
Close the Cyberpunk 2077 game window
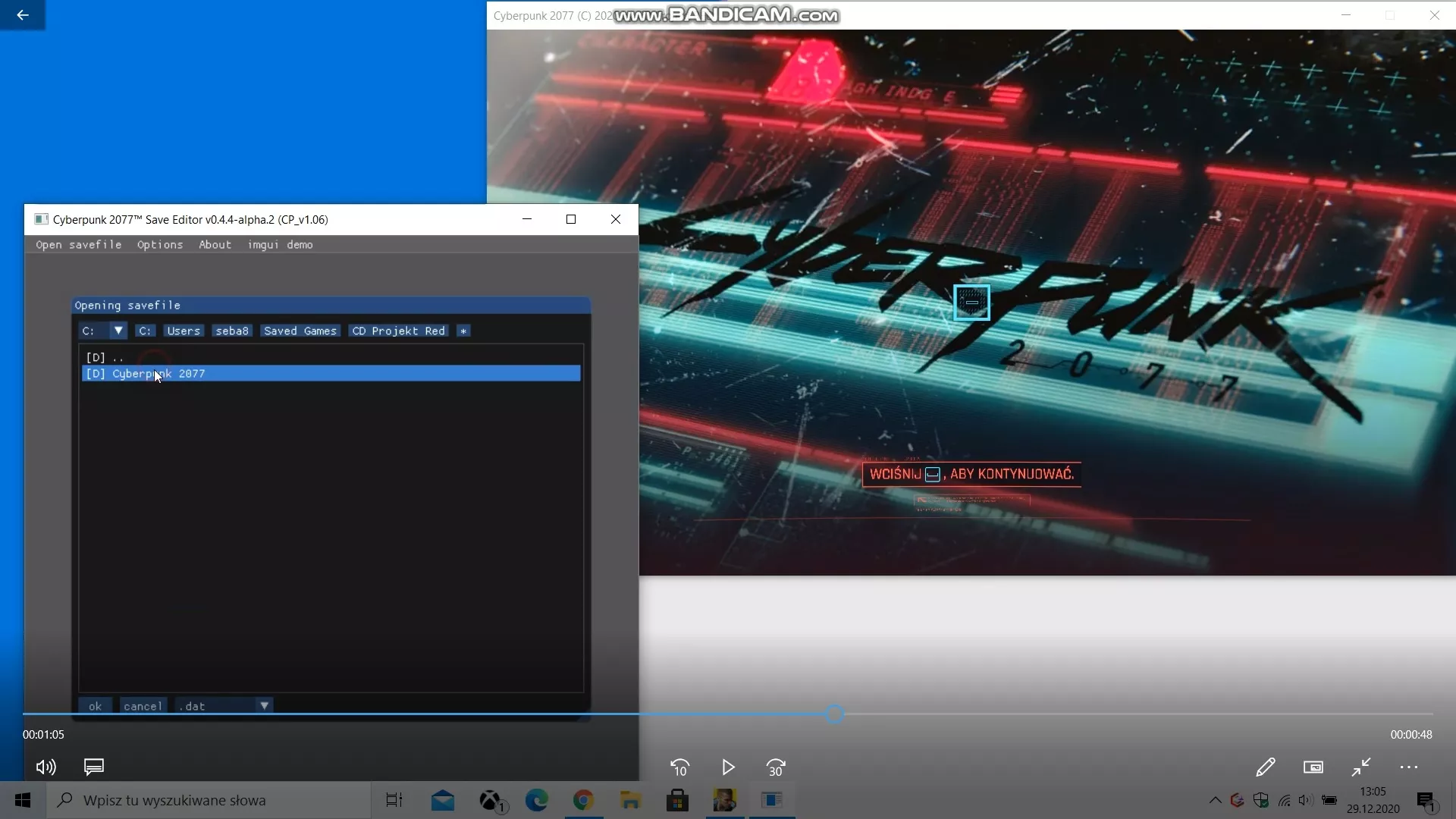point(1434,15)
